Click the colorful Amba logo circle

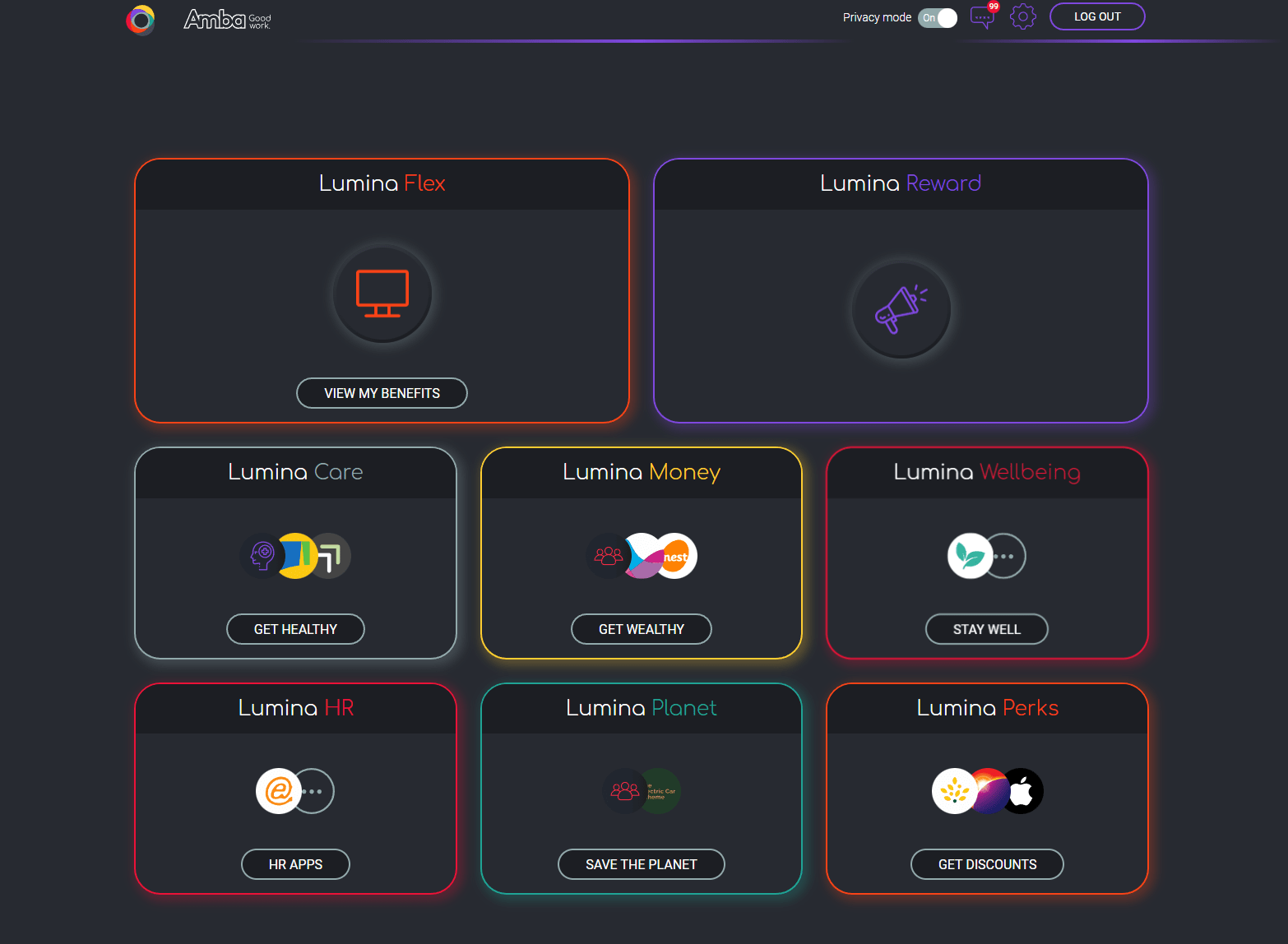click(x=140, y=20)
